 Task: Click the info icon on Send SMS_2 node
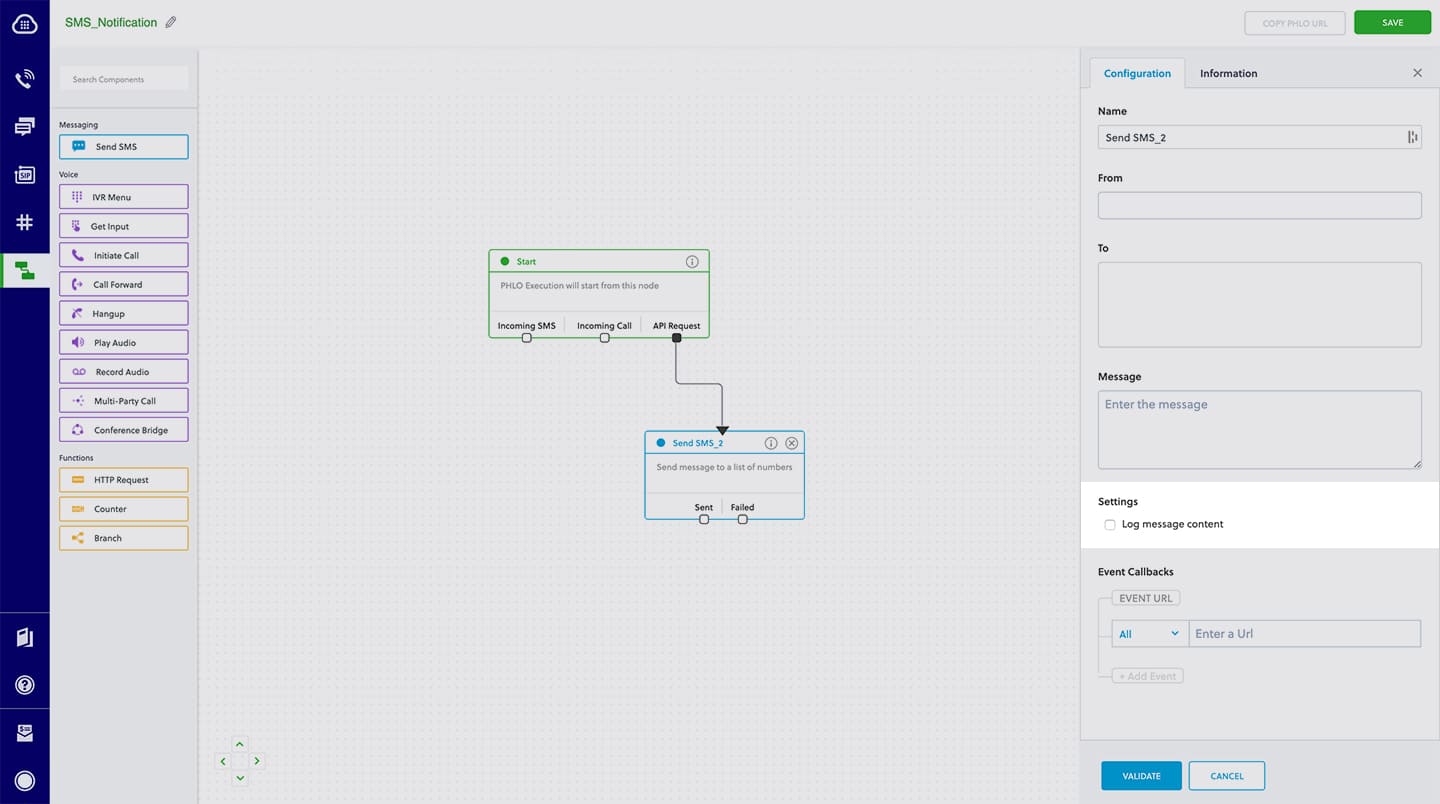tap(771, 443)
